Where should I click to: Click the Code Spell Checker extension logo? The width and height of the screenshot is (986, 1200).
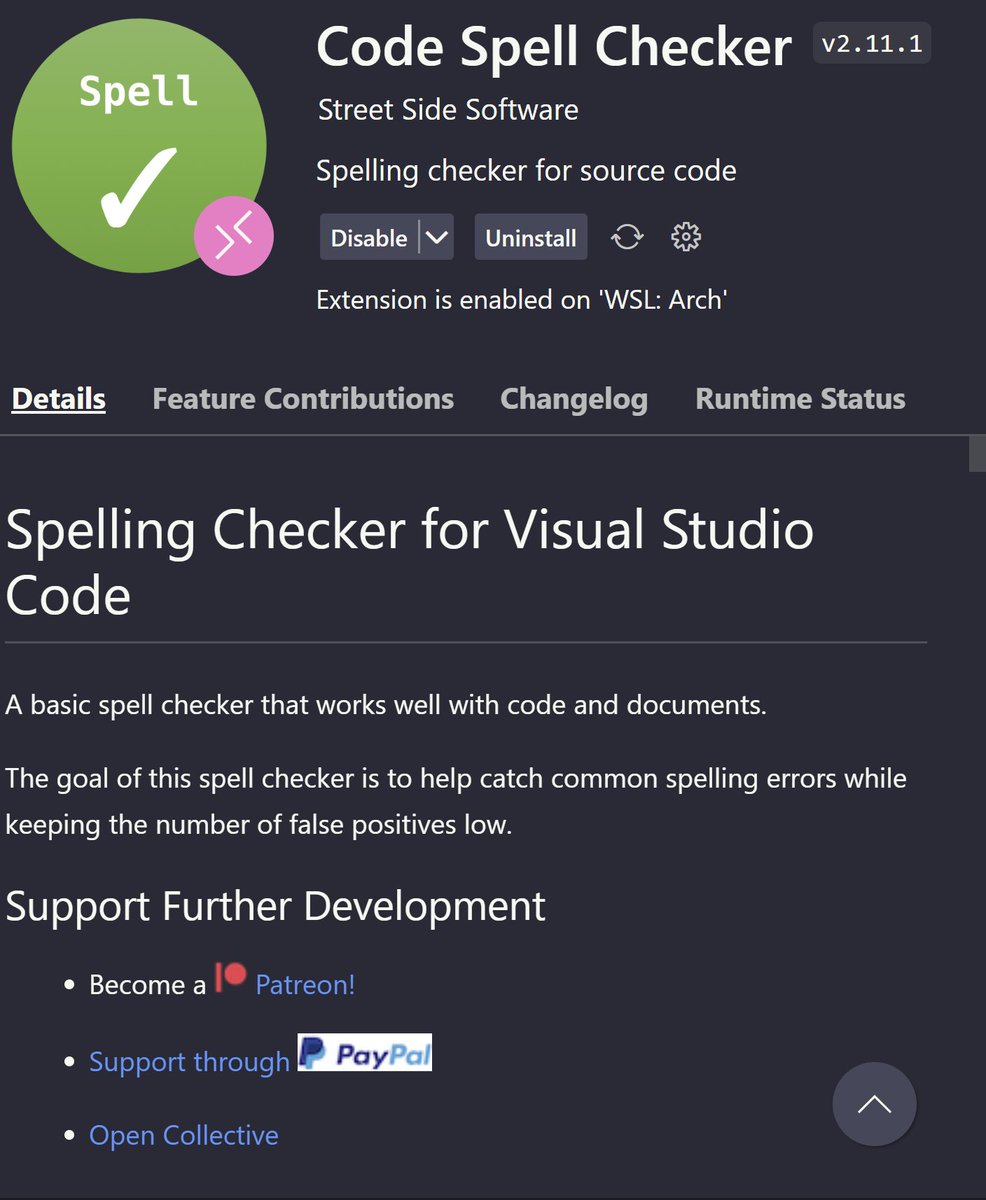(139, 145)
